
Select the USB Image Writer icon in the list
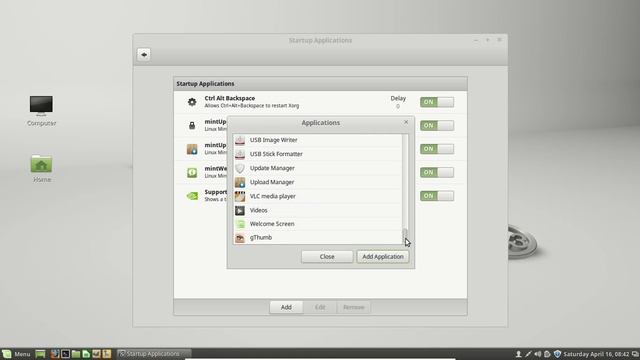click(240, 140)
